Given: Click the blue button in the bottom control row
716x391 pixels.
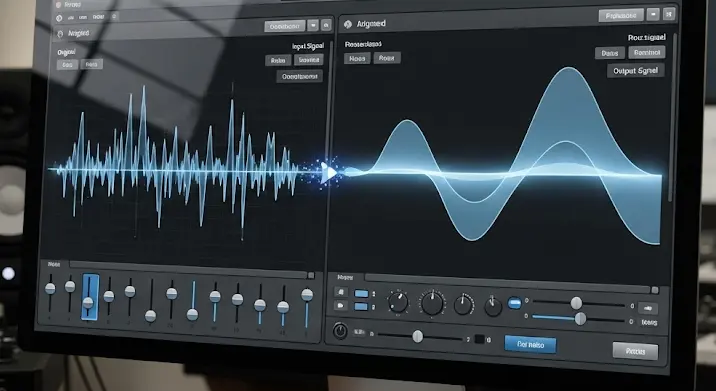Looking at the screenshot, I should click(x=530, y=344).
